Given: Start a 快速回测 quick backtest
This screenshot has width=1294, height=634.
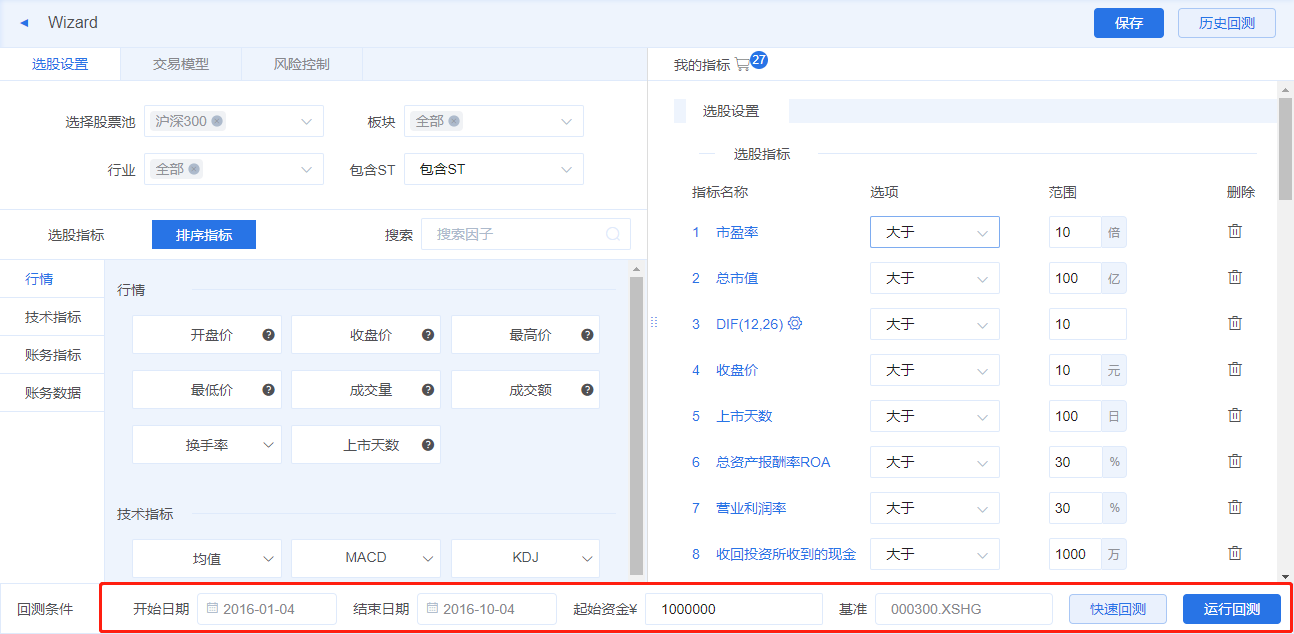Looking at the screenshot, I should [1117, 608].
